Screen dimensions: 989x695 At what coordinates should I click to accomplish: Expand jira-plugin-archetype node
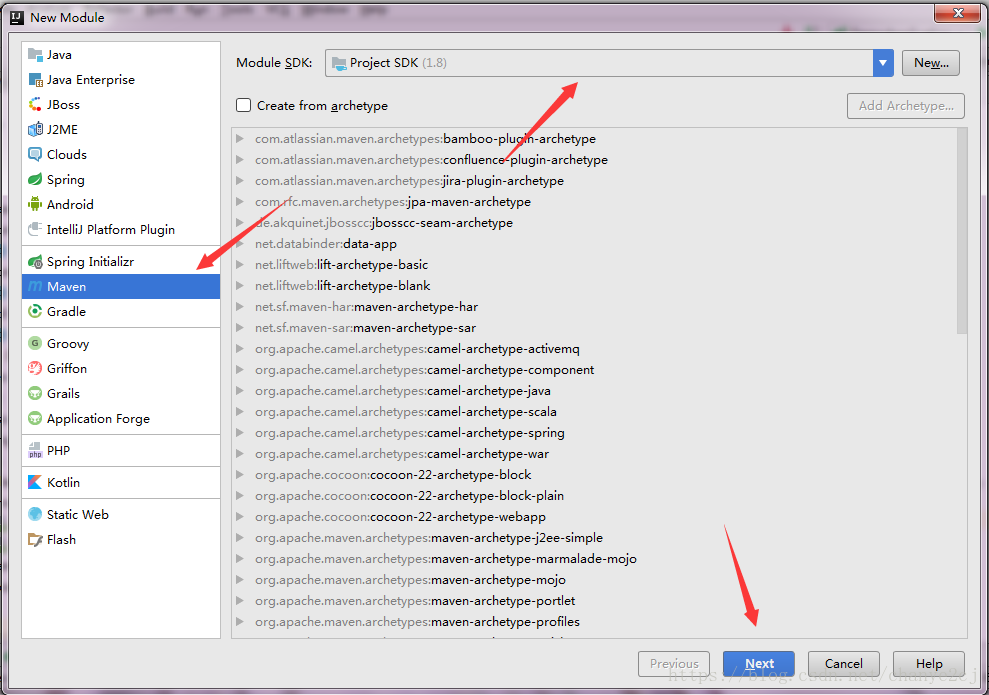pyautogui.click(x=240, y=180)
